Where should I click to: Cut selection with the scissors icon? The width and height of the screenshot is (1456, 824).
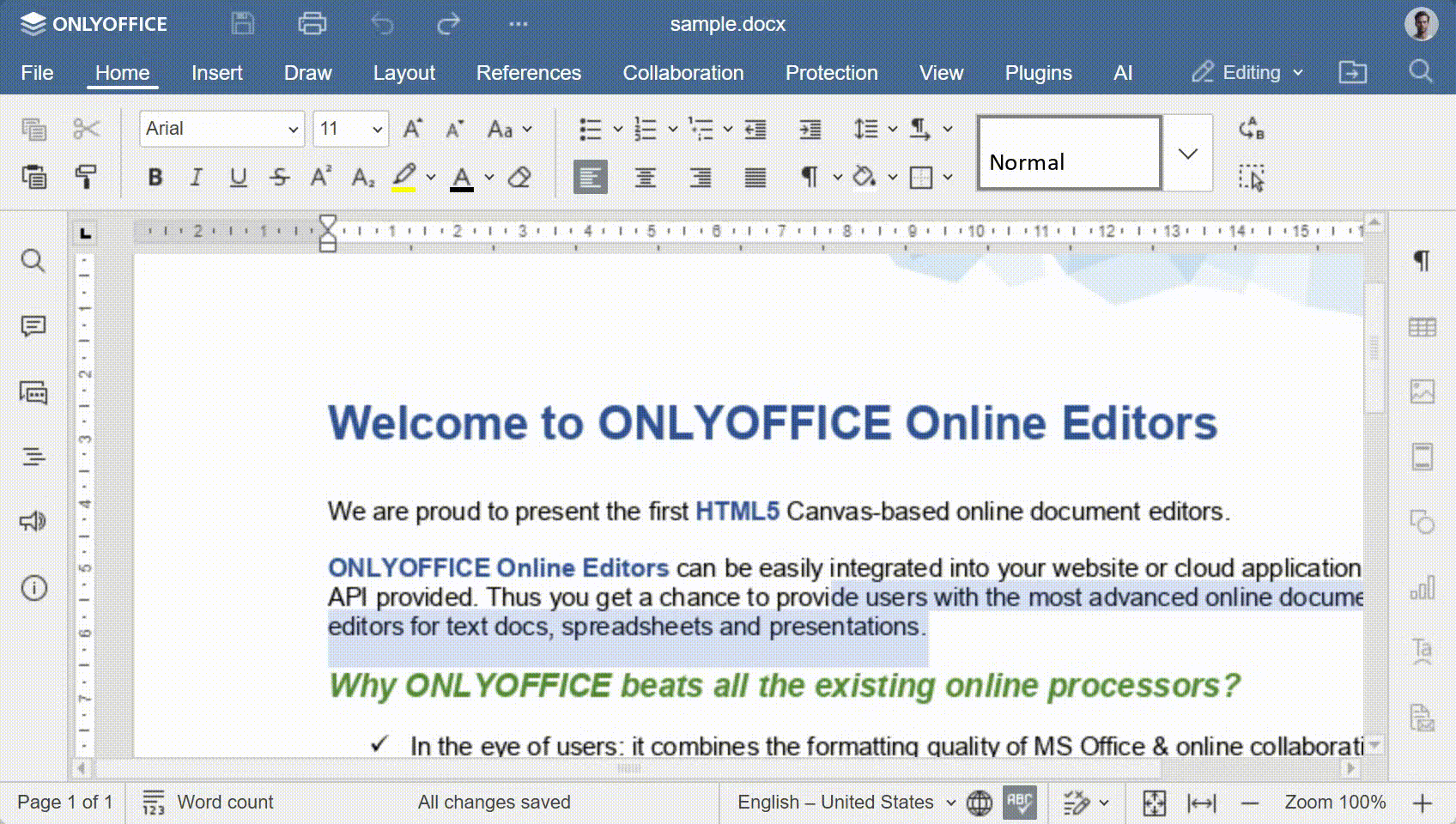point(86,130)
